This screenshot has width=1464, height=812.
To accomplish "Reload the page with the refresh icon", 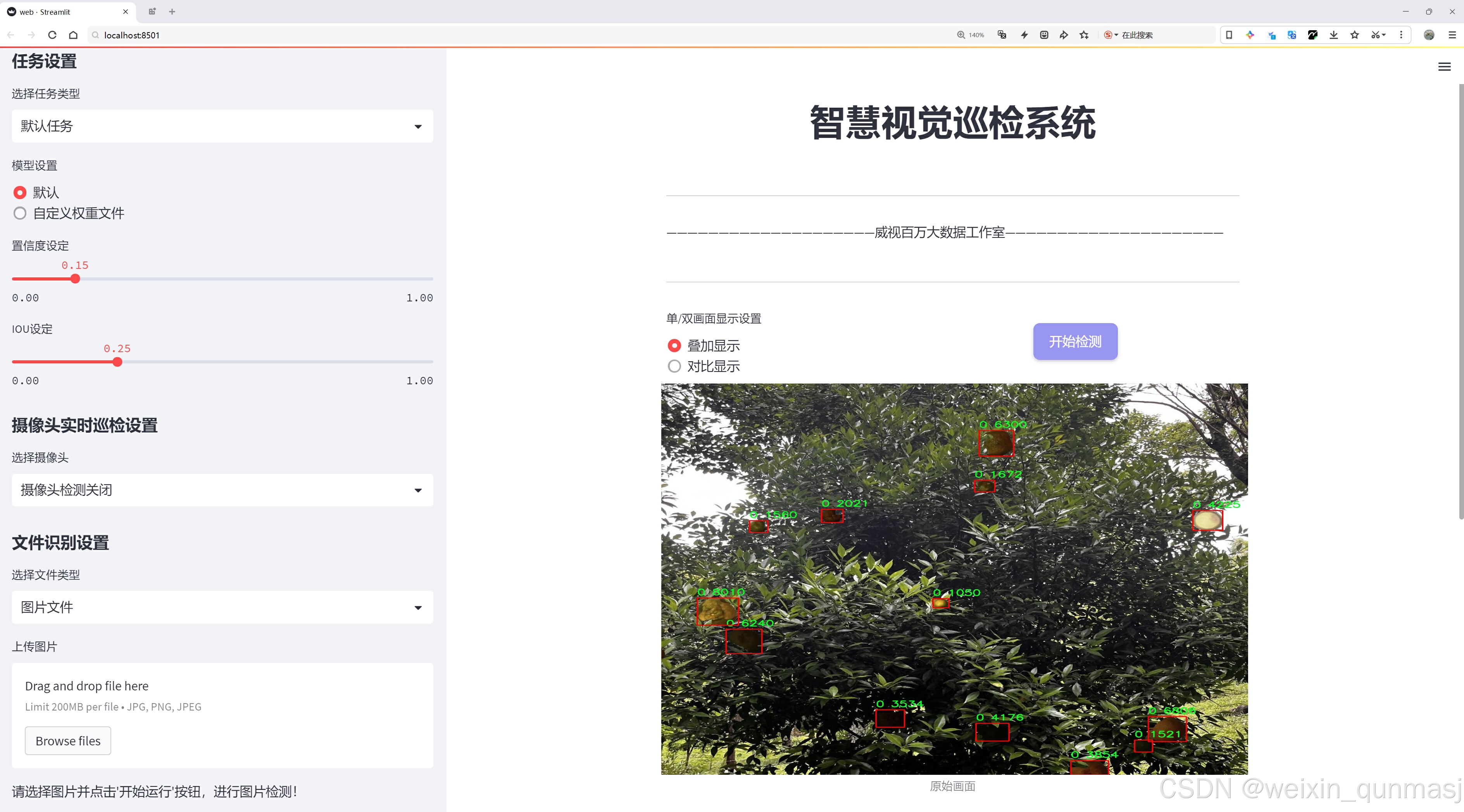I will [x=52, y=34].
